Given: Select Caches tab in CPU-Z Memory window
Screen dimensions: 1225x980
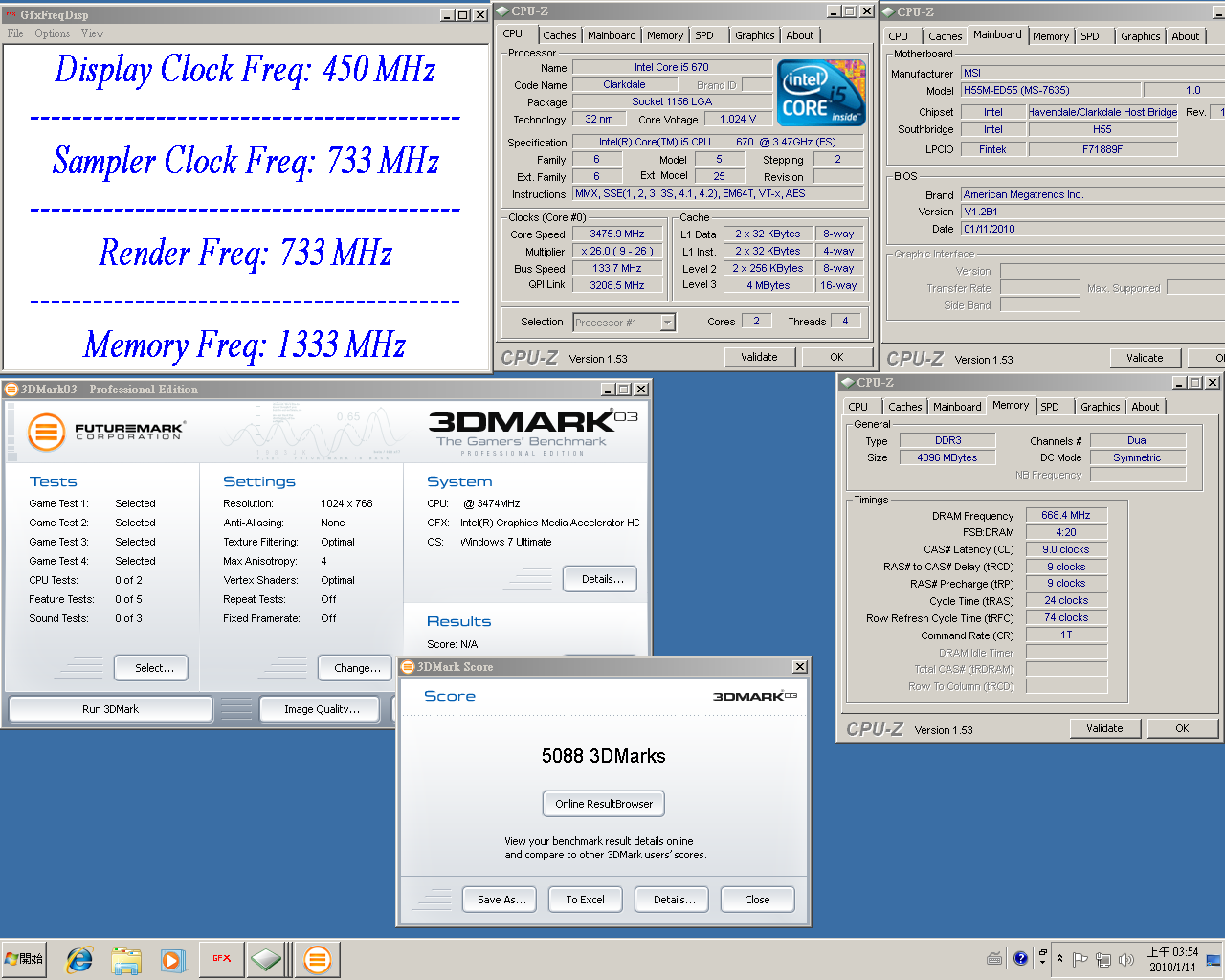Looking at the screenshot, I should [x=905, y=407].
